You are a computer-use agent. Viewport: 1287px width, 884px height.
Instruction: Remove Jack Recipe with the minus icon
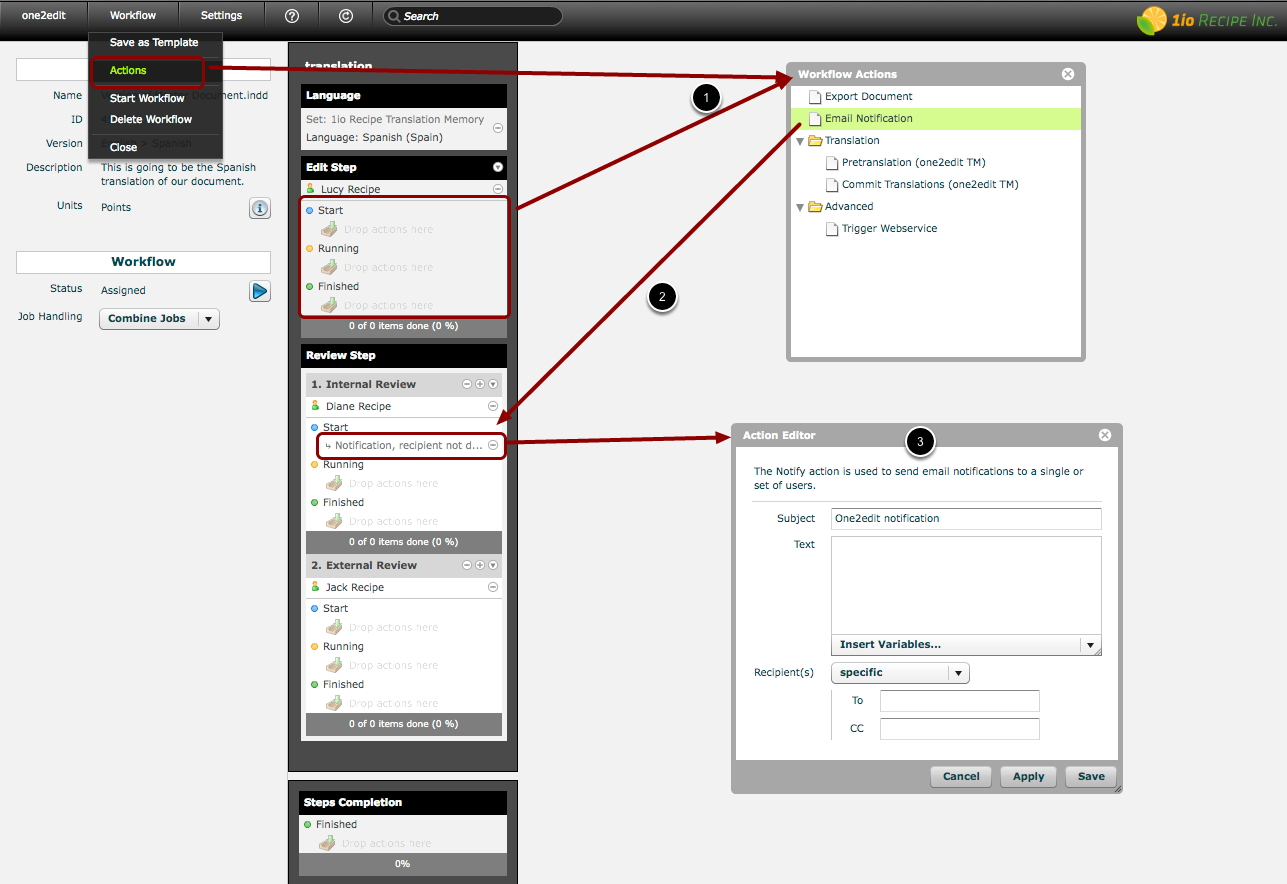(x=493, y=587)
